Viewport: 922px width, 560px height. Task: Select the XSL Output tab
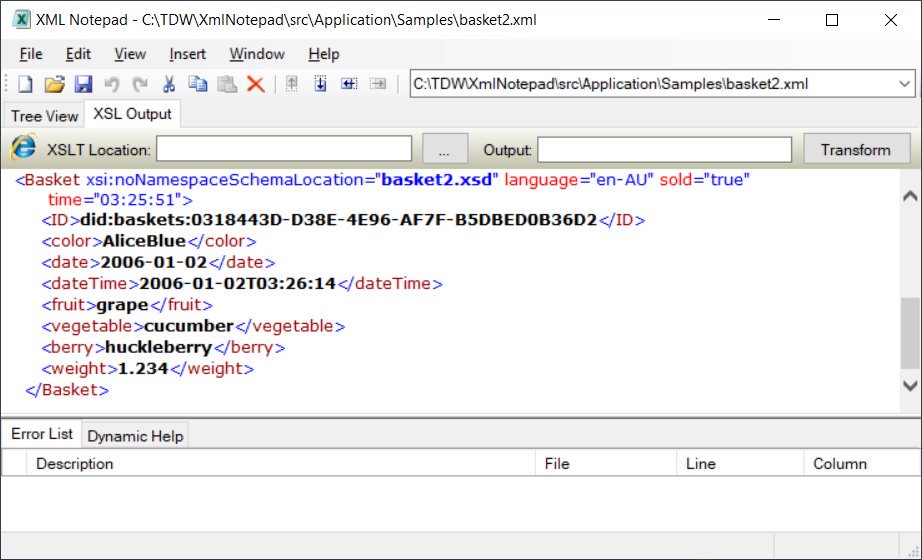point(132,114)
